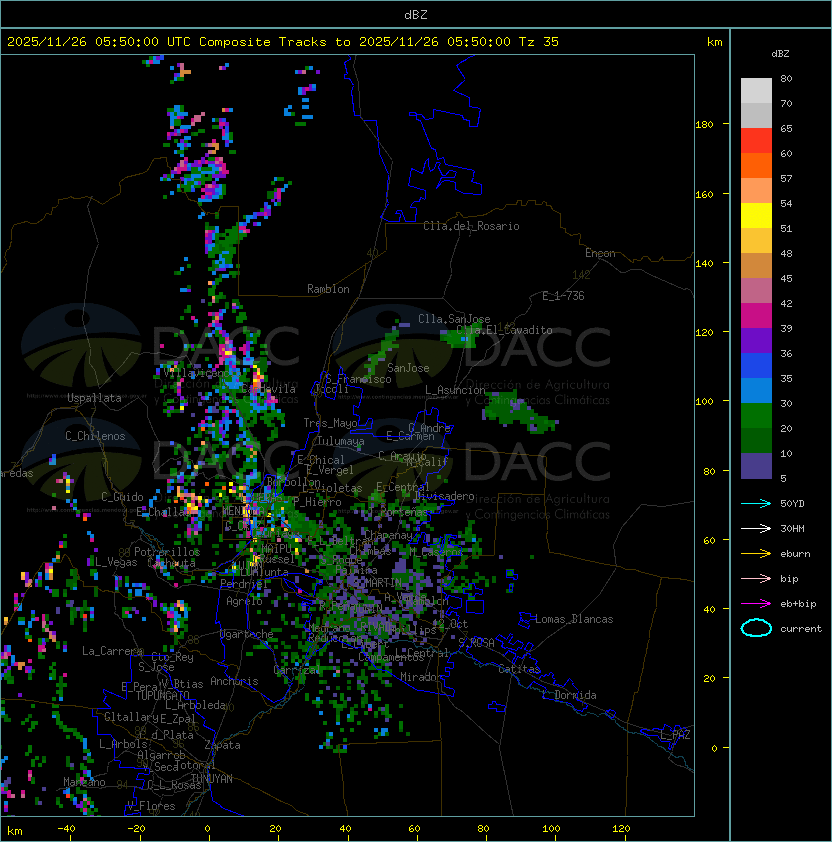Click the 'L_Vegas' map label
Screen dimensions: 832x842
pyautogui.click(x=116, y=562)
